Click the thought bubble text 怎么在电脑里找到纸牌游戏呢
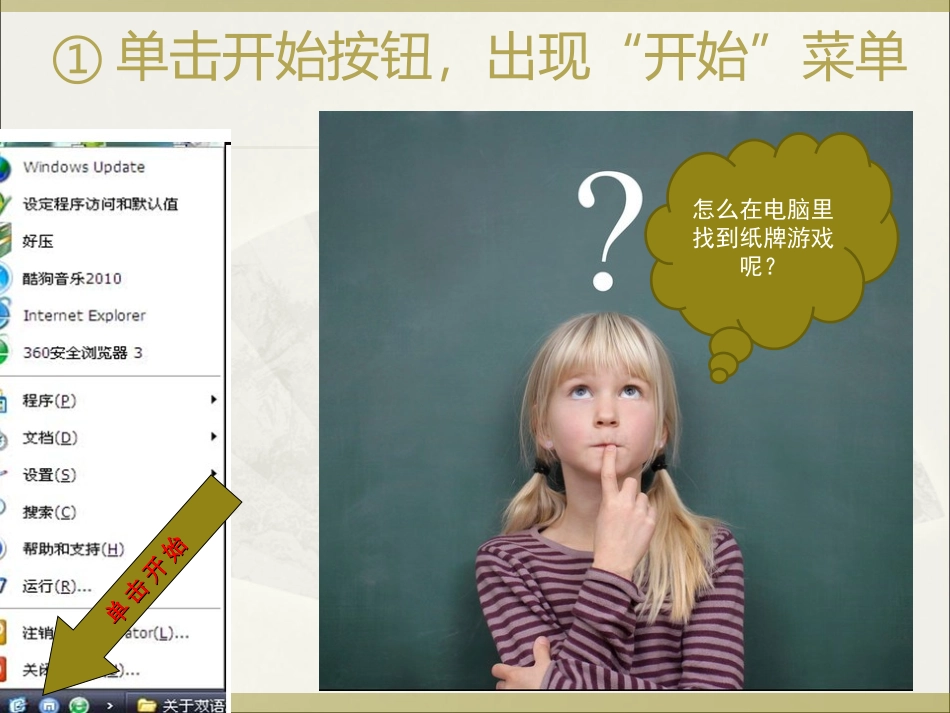The height and width of the screenshot is (713, 950). tap(762, 237)
